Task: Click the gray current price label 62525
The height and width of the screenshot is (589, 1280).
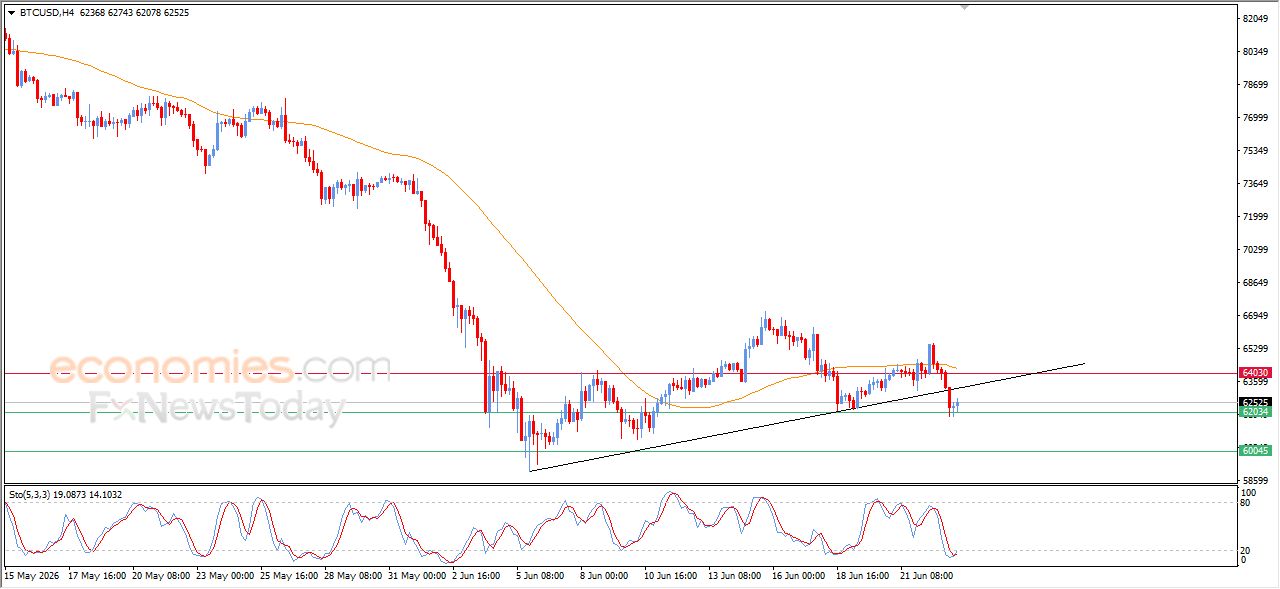Action: click(1255, 402)
